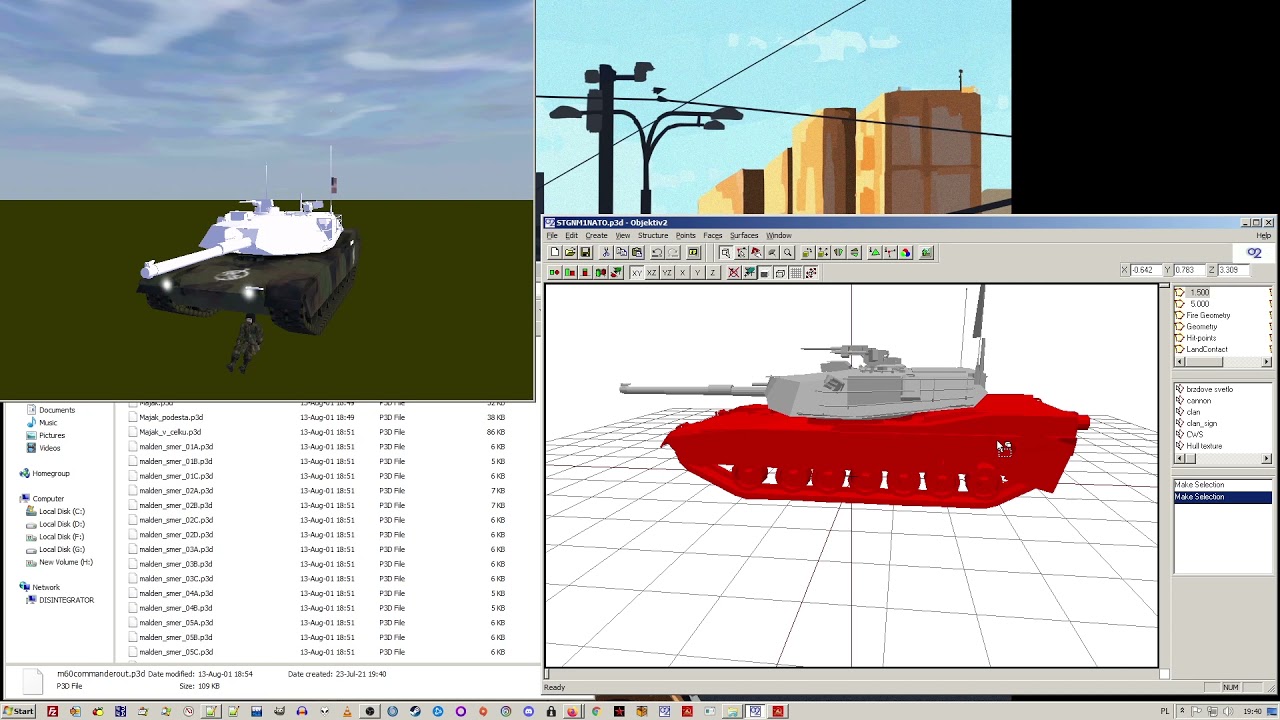This screenshot has width=1280, height=720.
Task: Click the right arrow of LOD list scrollbar
Action: coord(1267,362)
